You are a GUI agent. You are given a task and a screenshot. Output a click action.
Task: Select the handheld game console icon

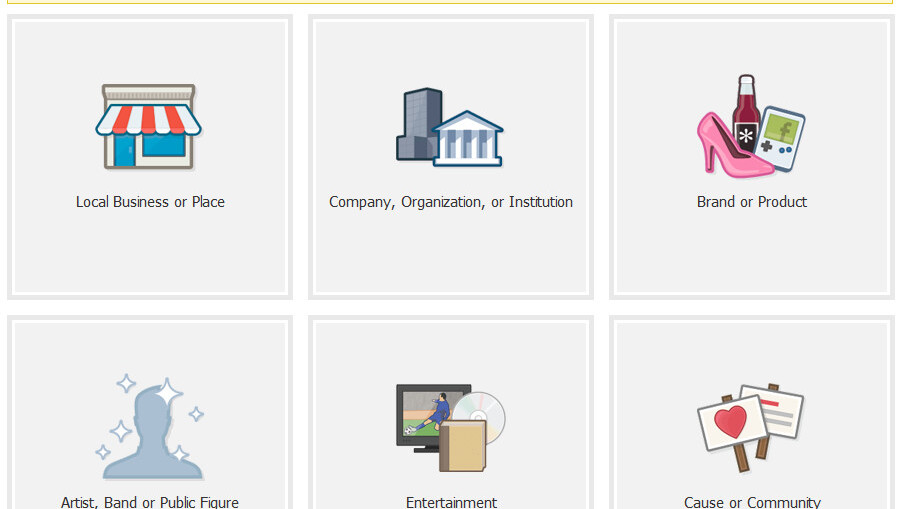pyautogui.click(x=782, y=138)
